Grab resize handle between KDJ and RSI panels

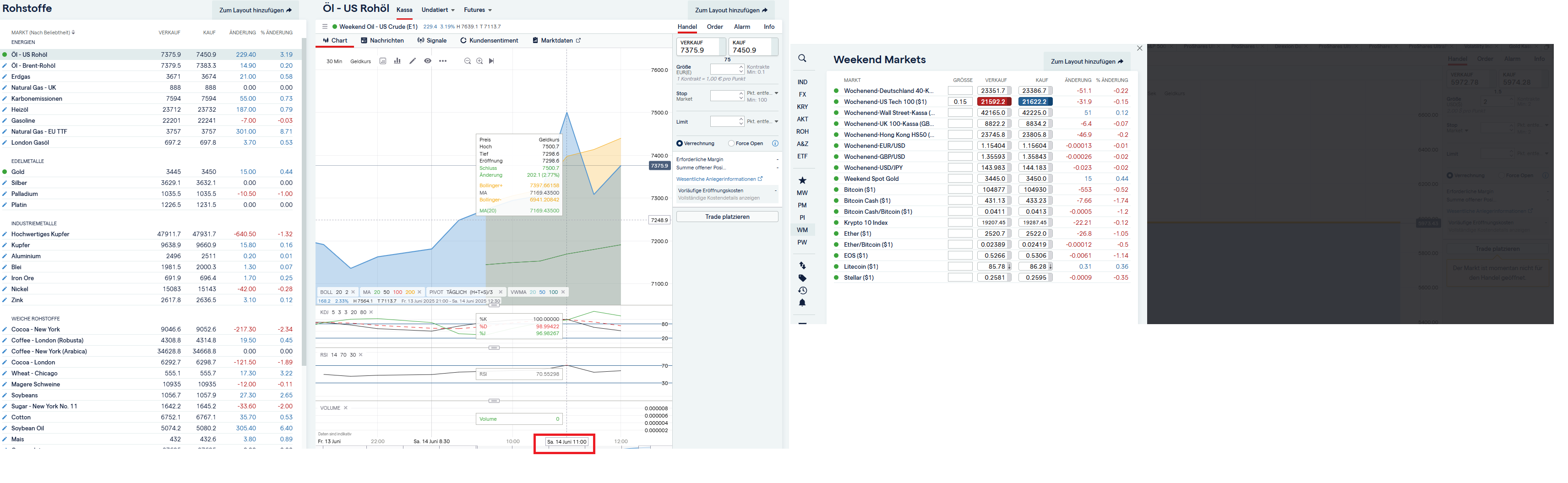tap(494, 348)
